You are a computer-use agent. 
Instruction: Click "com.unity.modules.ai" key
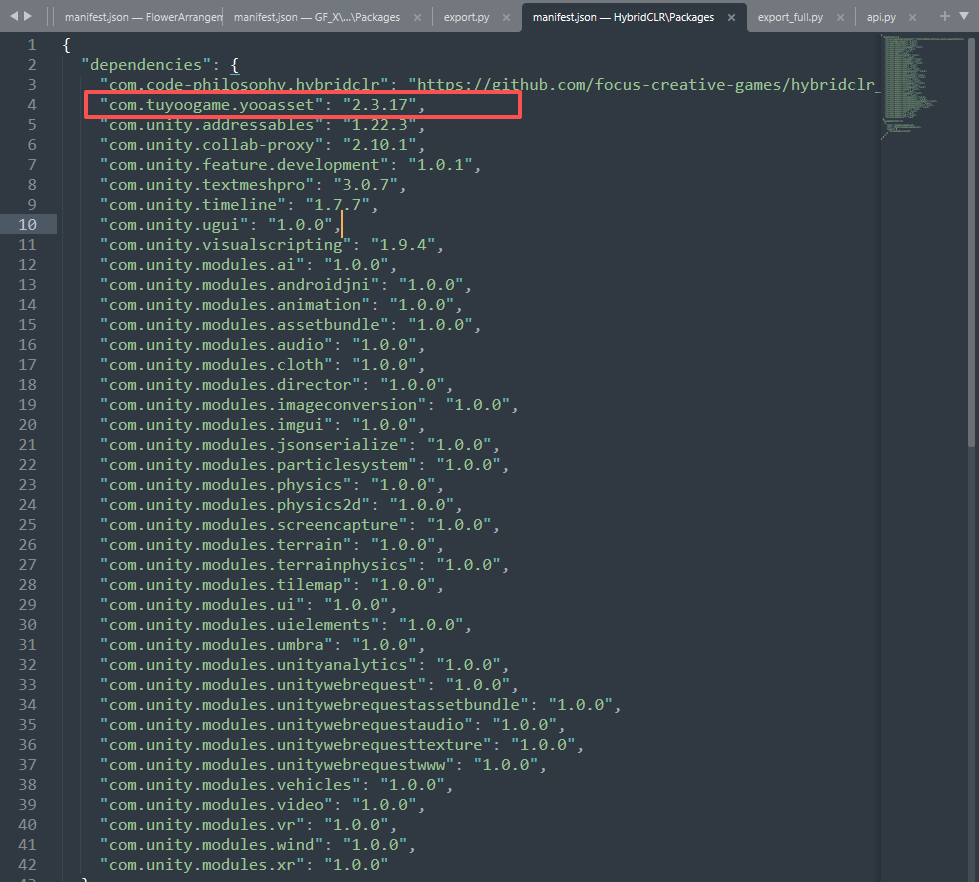pyautogui.click(x=202, y=265)
